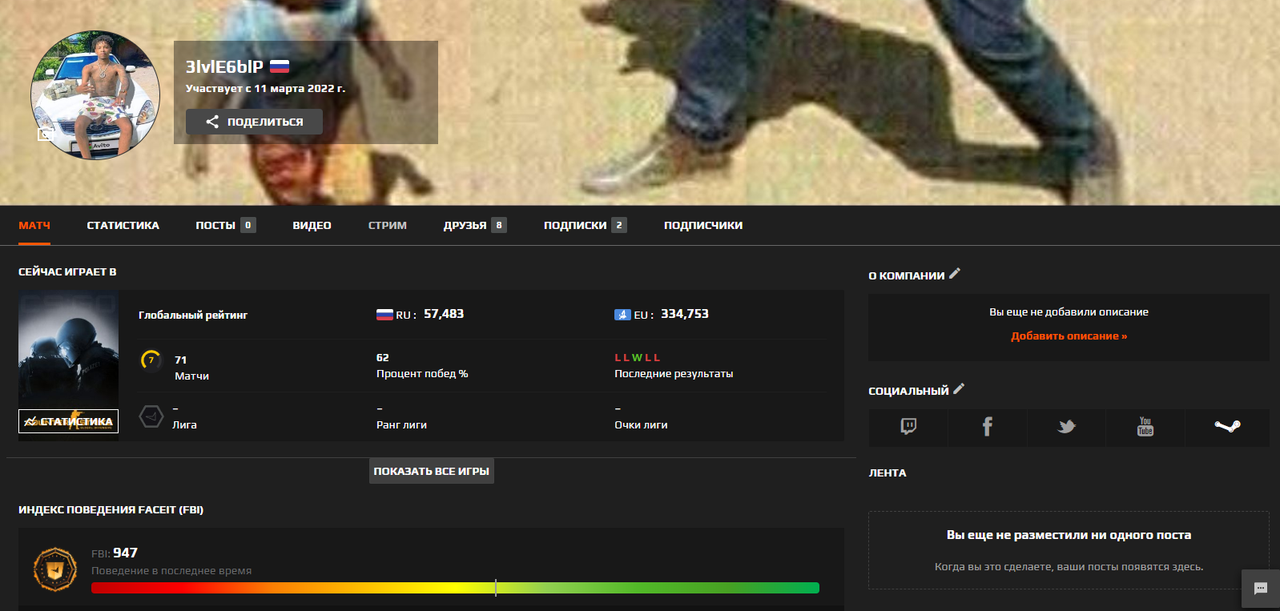Show the Подписчики tab

coord(703,225)
